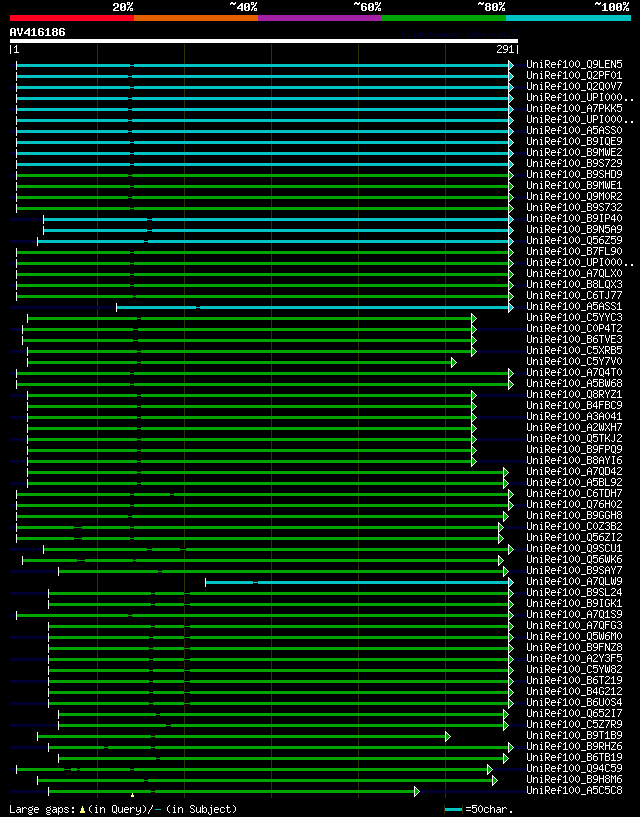640x817 pixels.
Task: Click the cyan alignment bar for B9IP40
Action: tap(276, 219)
